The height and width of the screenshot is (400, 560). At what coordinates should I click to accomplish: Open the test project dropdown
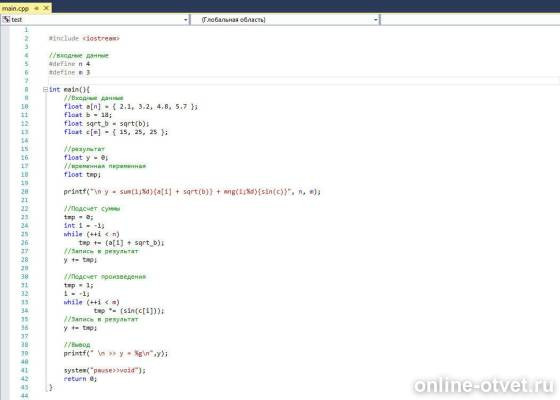tap(95, 19)
